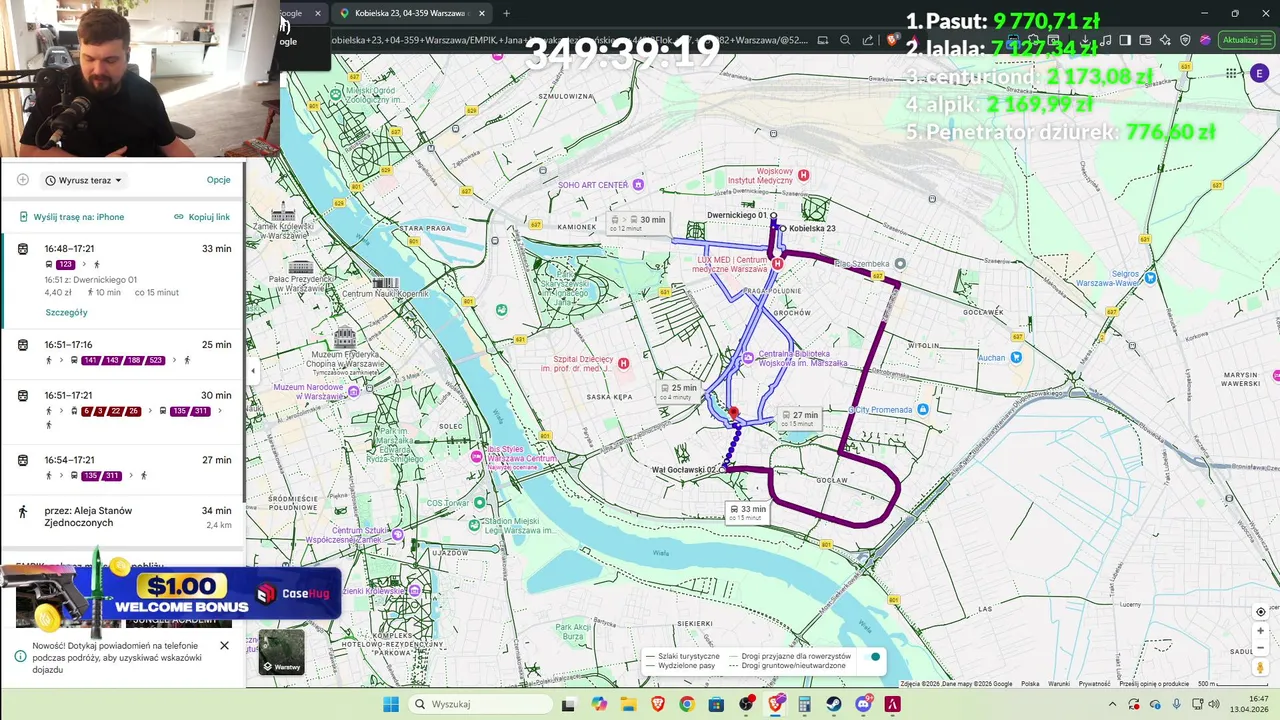Open the Google account avatar "E"
The height and width of the screenshot is (720, 1280).
click(1259, 73)
